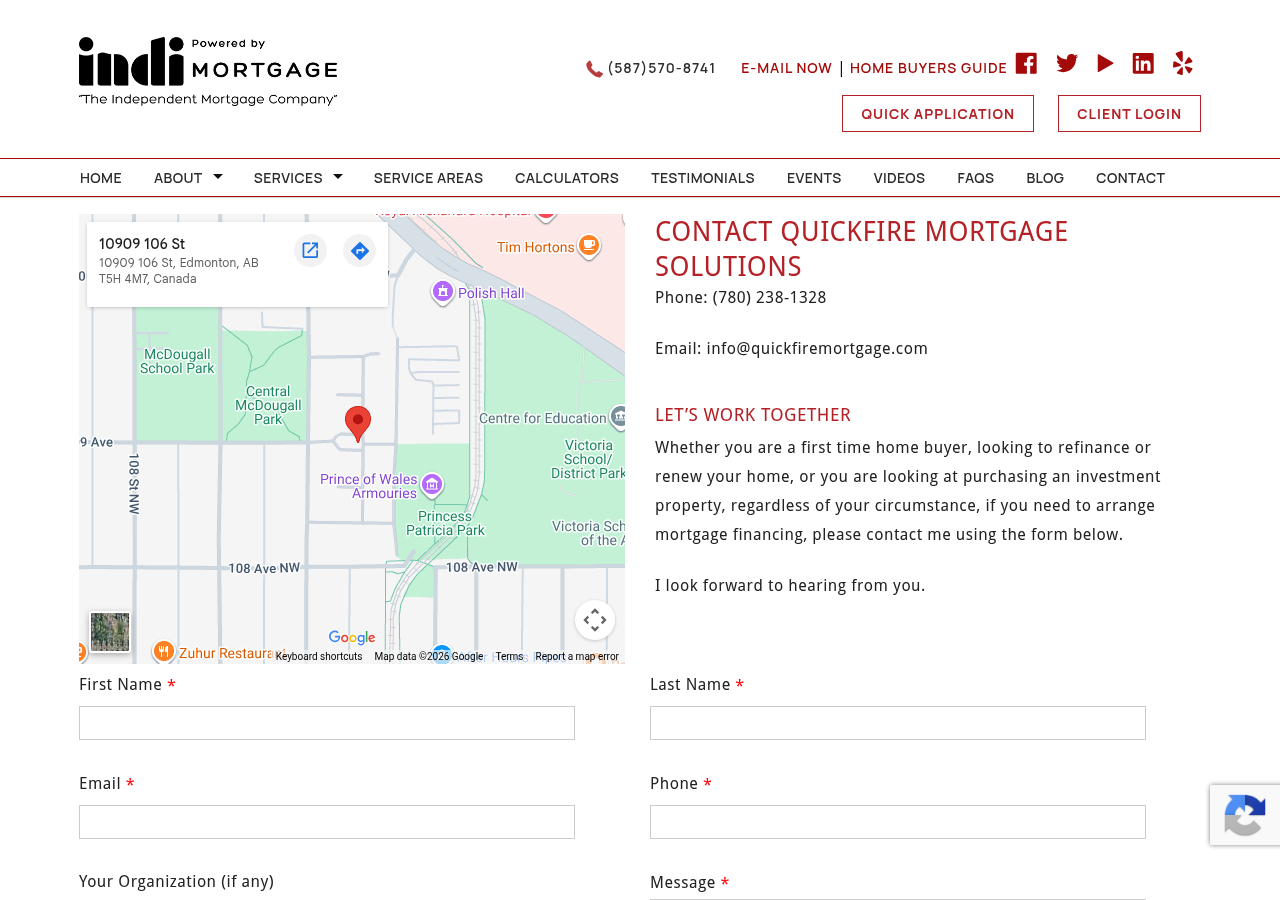
Task: Click the Tim Hortons map marker
Action: pyautogui.click(x=590, y=245)
